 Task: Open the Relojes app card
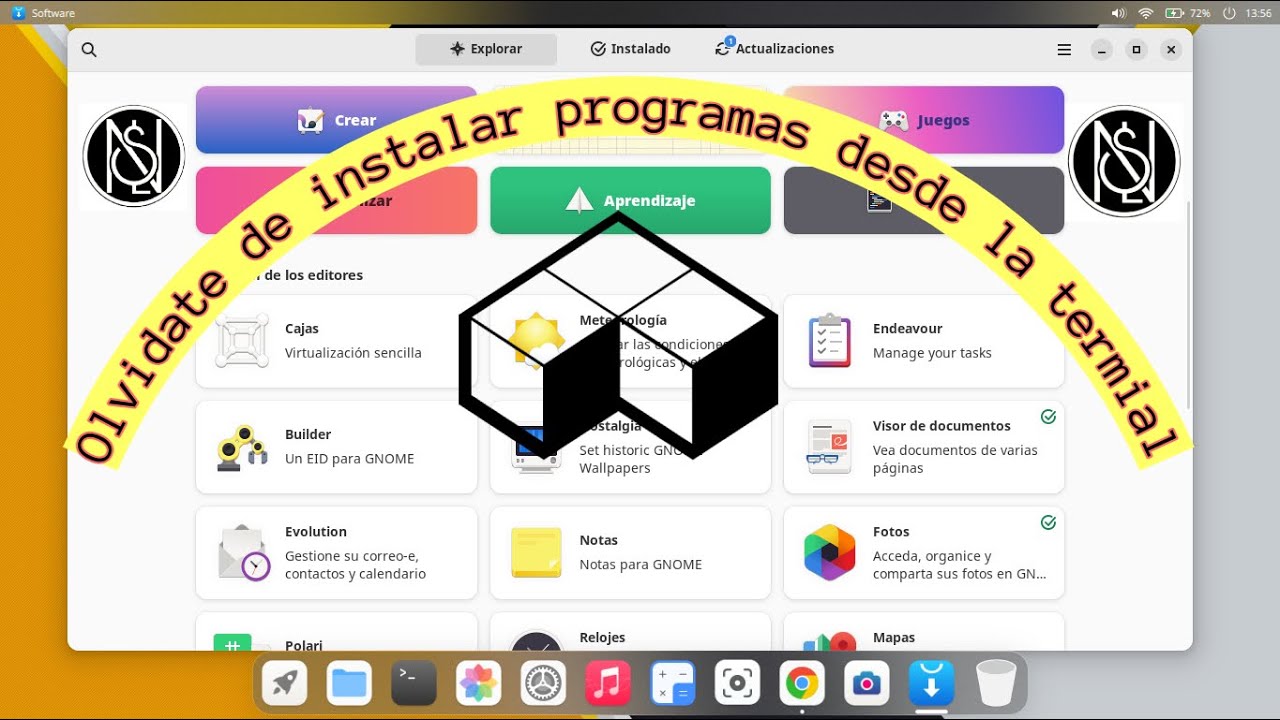click(630, 632)
